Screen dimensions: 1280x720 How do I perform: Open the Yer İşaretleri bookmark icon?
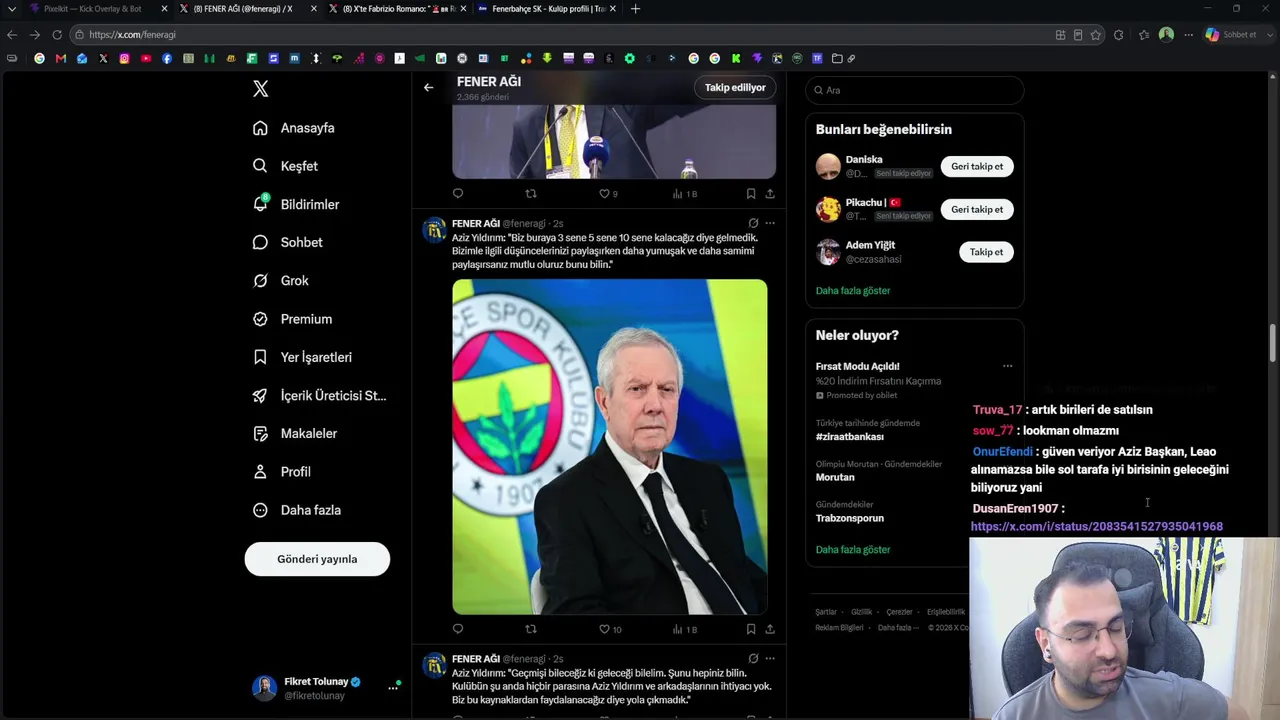260,357
